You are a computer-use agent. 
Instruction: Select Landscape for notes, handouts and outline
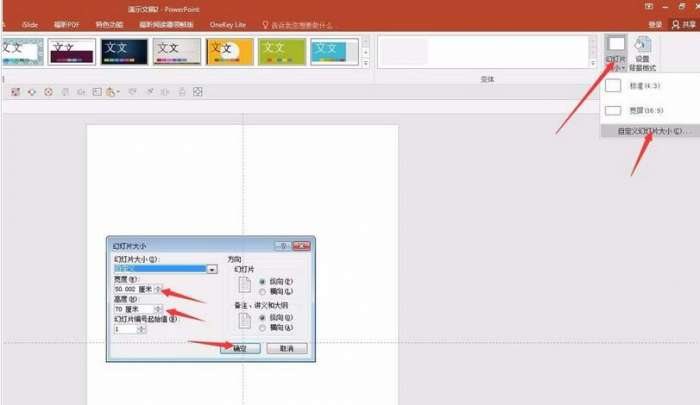point(262,328)
